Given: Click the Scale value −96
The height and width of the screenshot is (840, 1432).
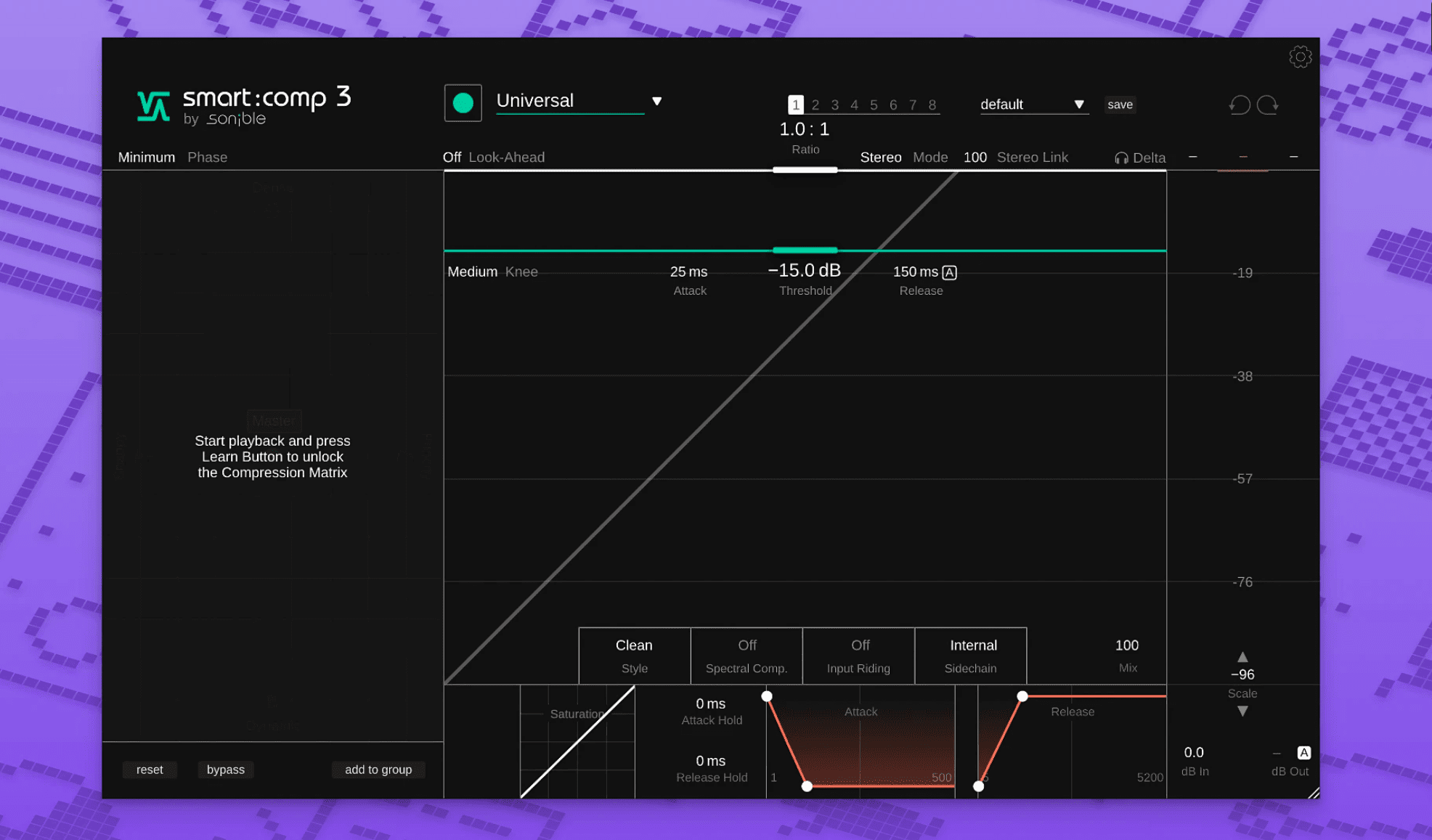Looking at the screenshot, I should coord(1242,674).
